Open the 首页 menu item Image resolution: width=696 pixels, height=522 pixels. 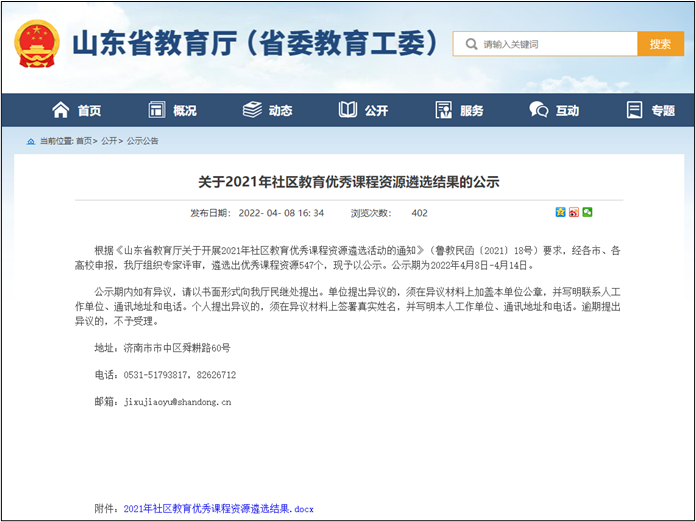(x=89, y=110)
